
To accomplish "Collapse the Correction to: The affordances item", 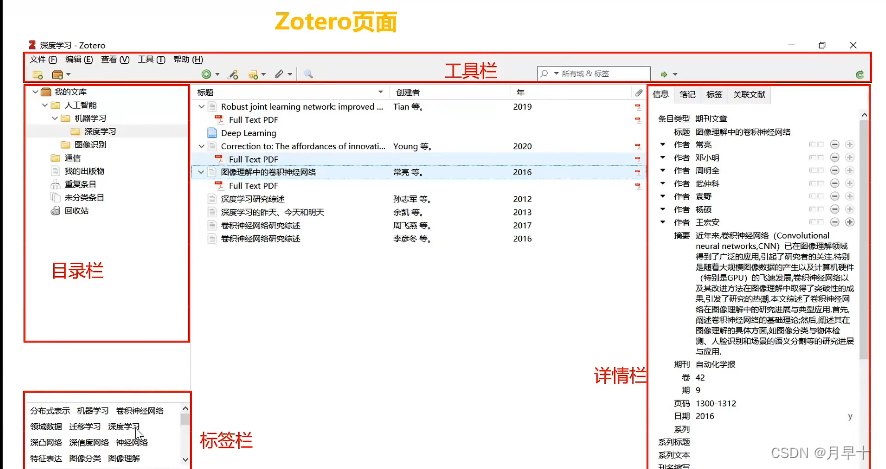I will coord(201,146).
